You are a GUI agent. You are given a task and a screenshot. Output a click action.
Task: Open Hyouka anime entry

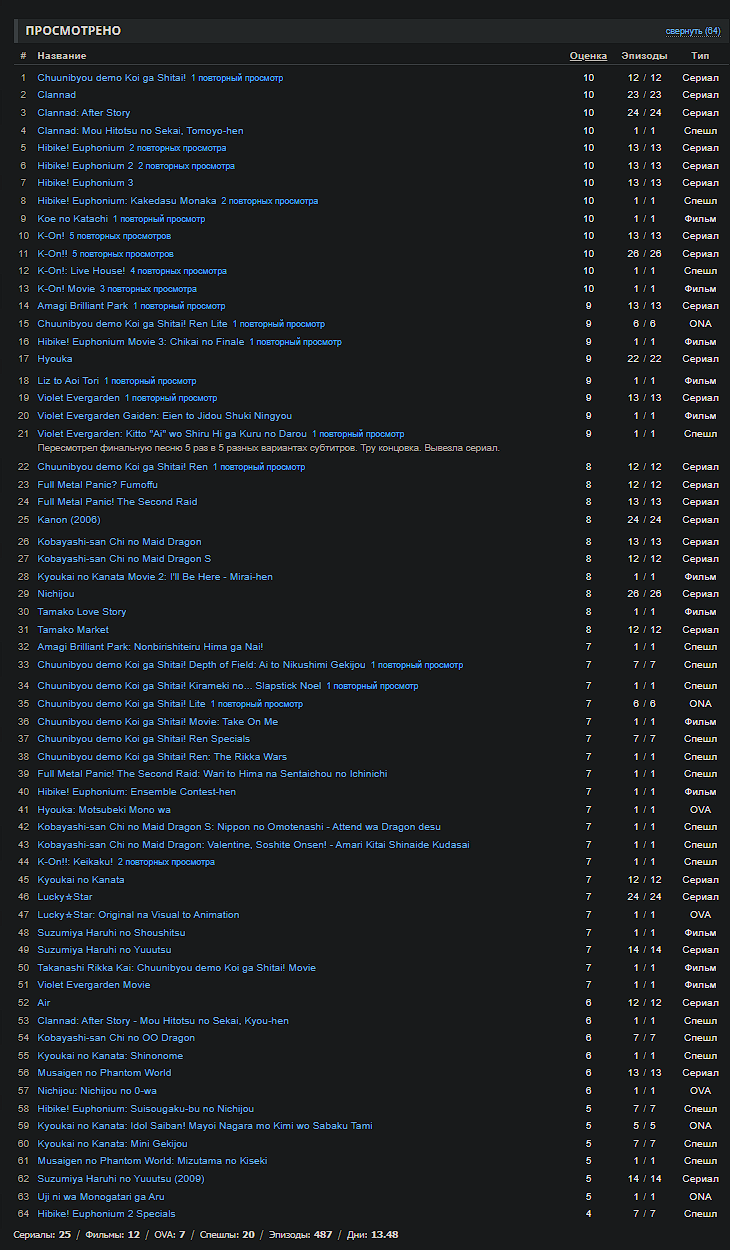[x=55, y=359]
